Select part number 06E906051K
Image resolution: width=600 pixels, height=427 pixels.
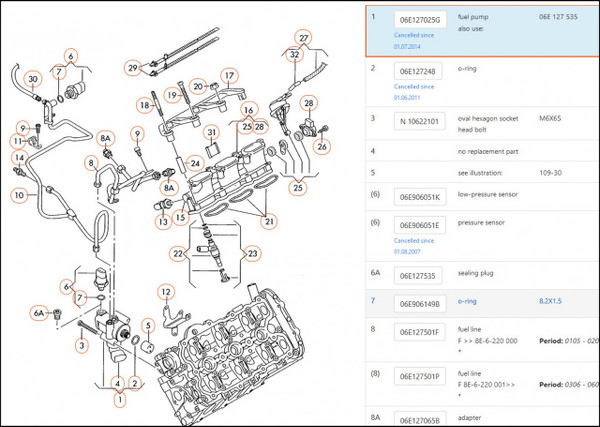(419, 197)
